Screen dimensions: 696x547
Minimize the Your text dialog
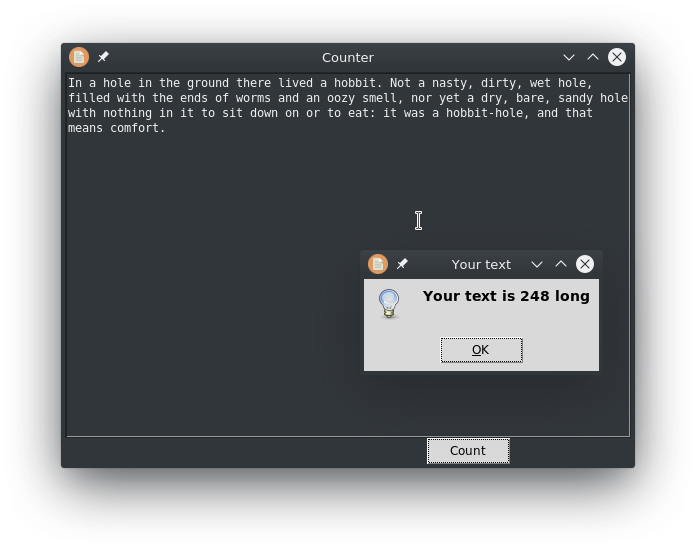tap(537, 264)
